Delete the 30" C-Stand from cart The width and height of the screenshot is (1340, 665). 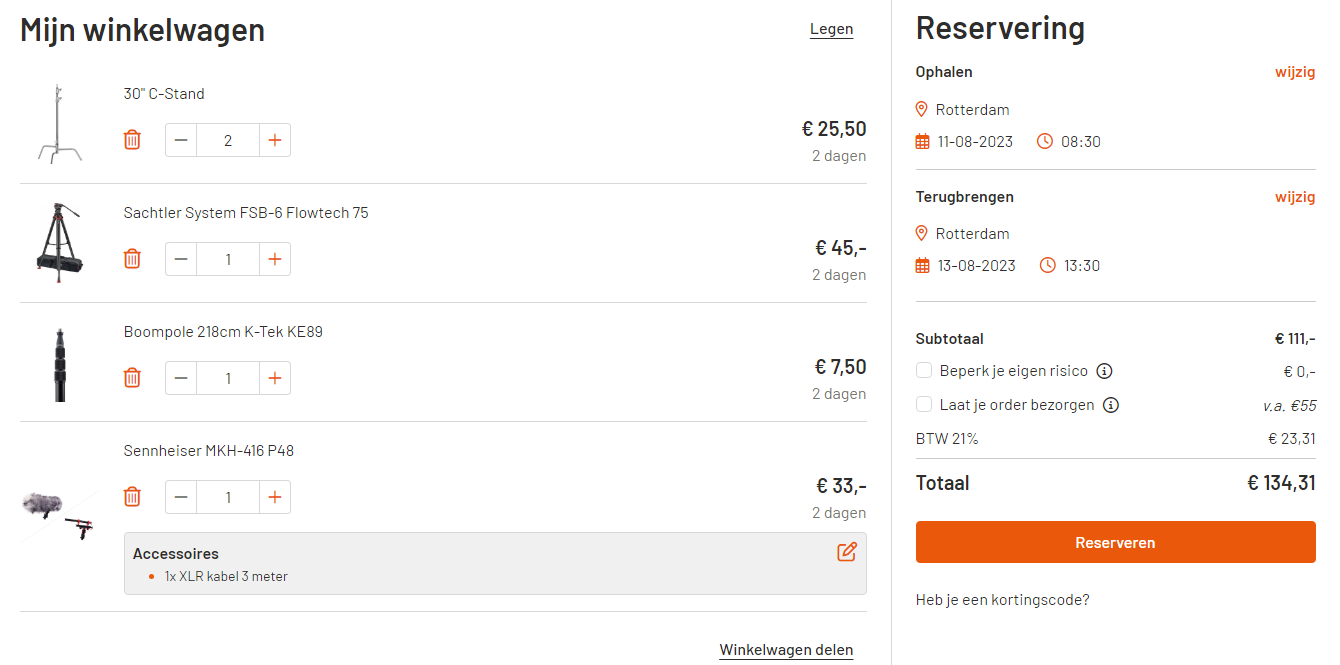click(x=132, y=140)
